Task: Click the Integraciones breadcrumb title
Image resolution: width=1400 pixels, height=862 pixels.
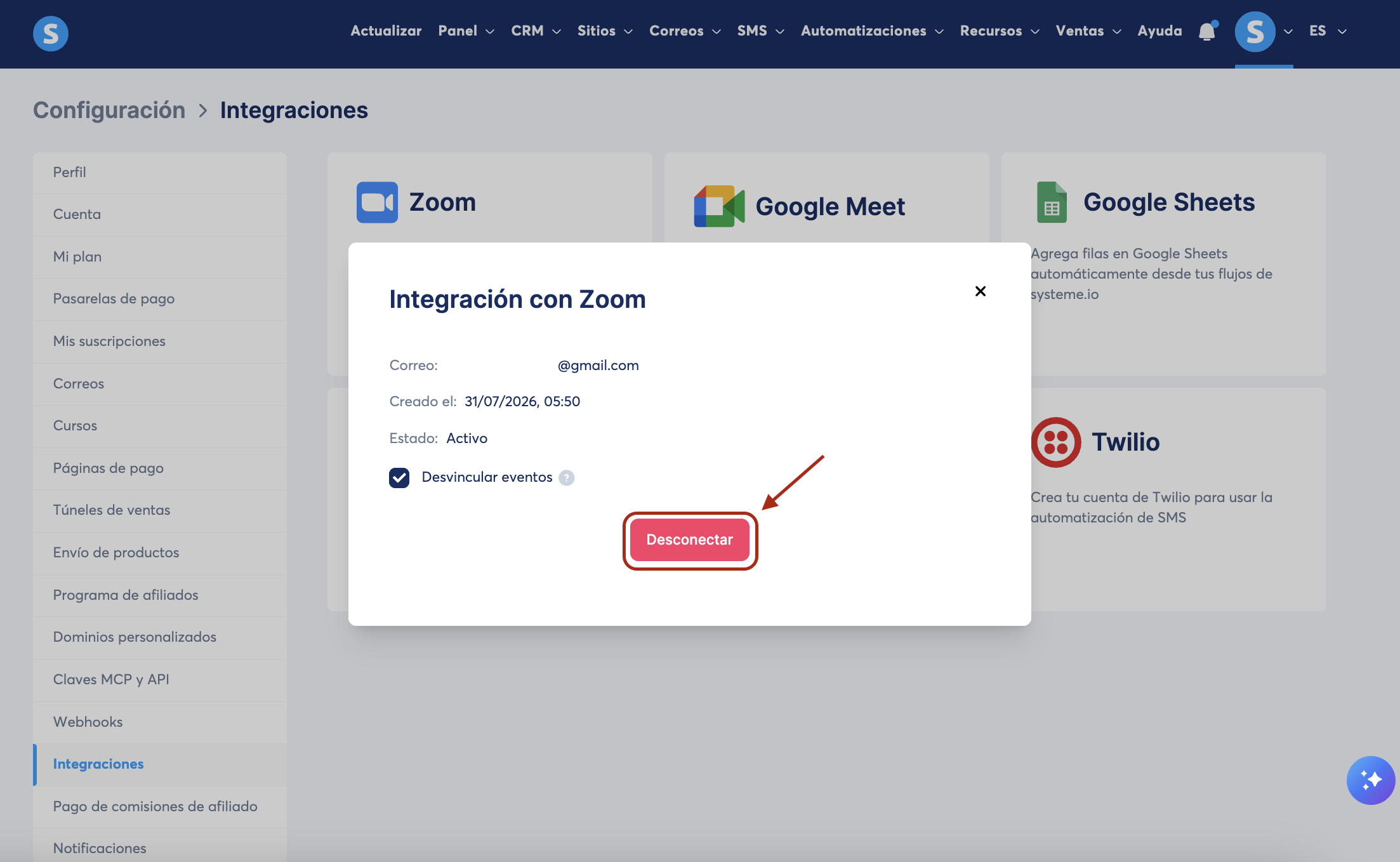Action: [x=294, y=110]
